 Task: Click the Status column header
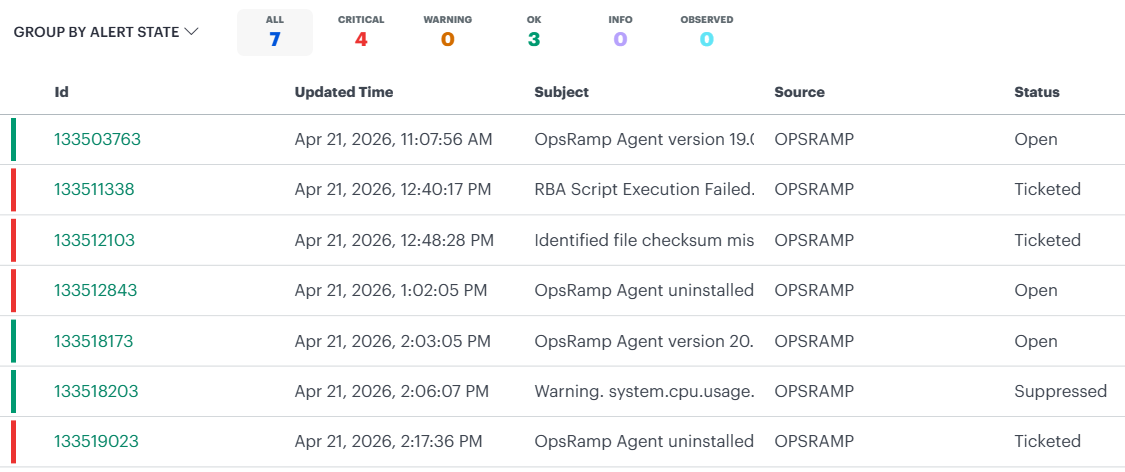pyautogui.click(x=1036, y=92)
